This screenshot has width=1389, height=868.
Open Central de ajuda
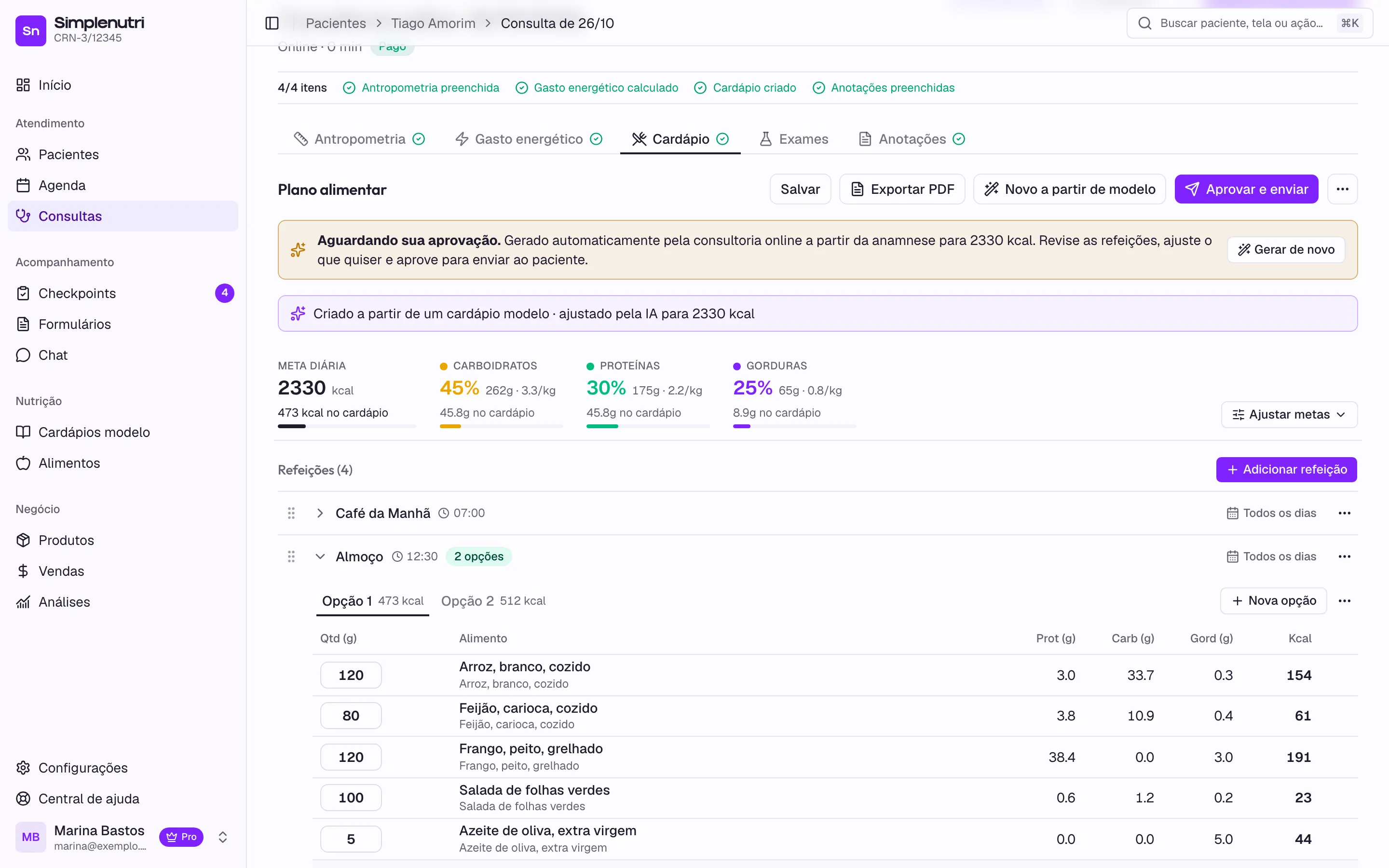(x=123, y=799)
